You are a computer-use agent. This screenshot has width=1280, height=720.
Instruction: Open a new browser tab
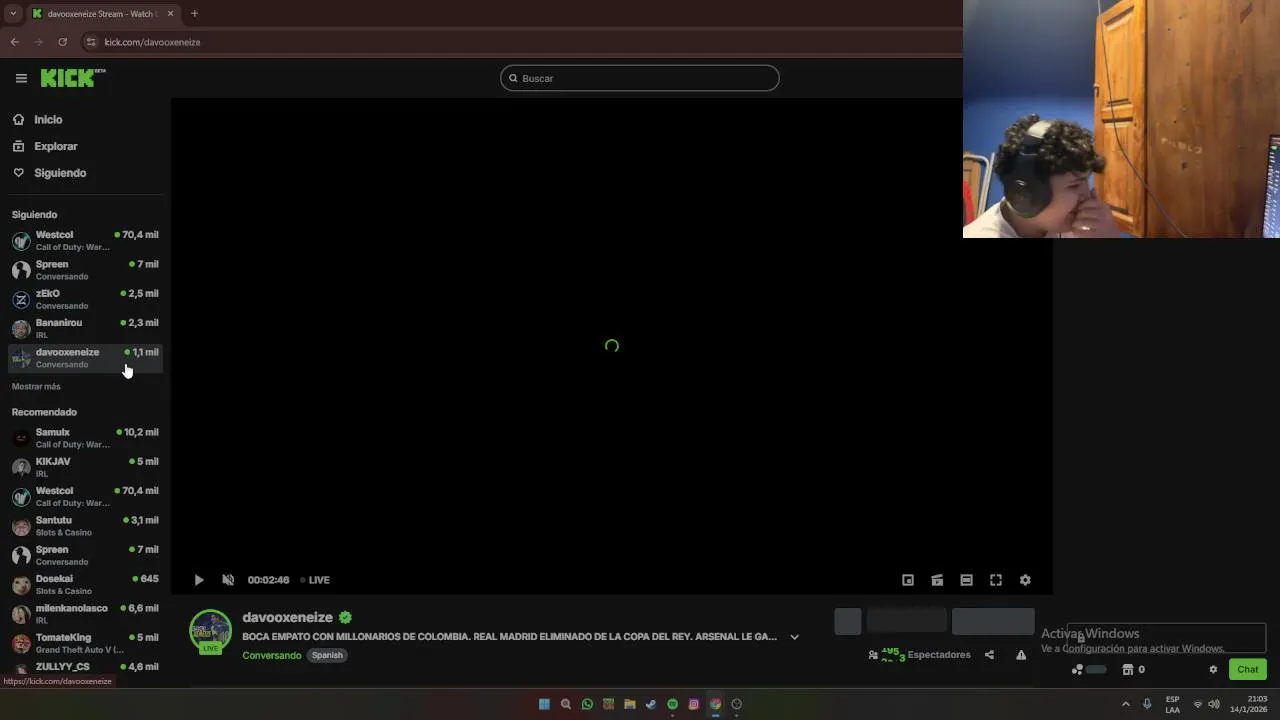click(x=194, y=14)
